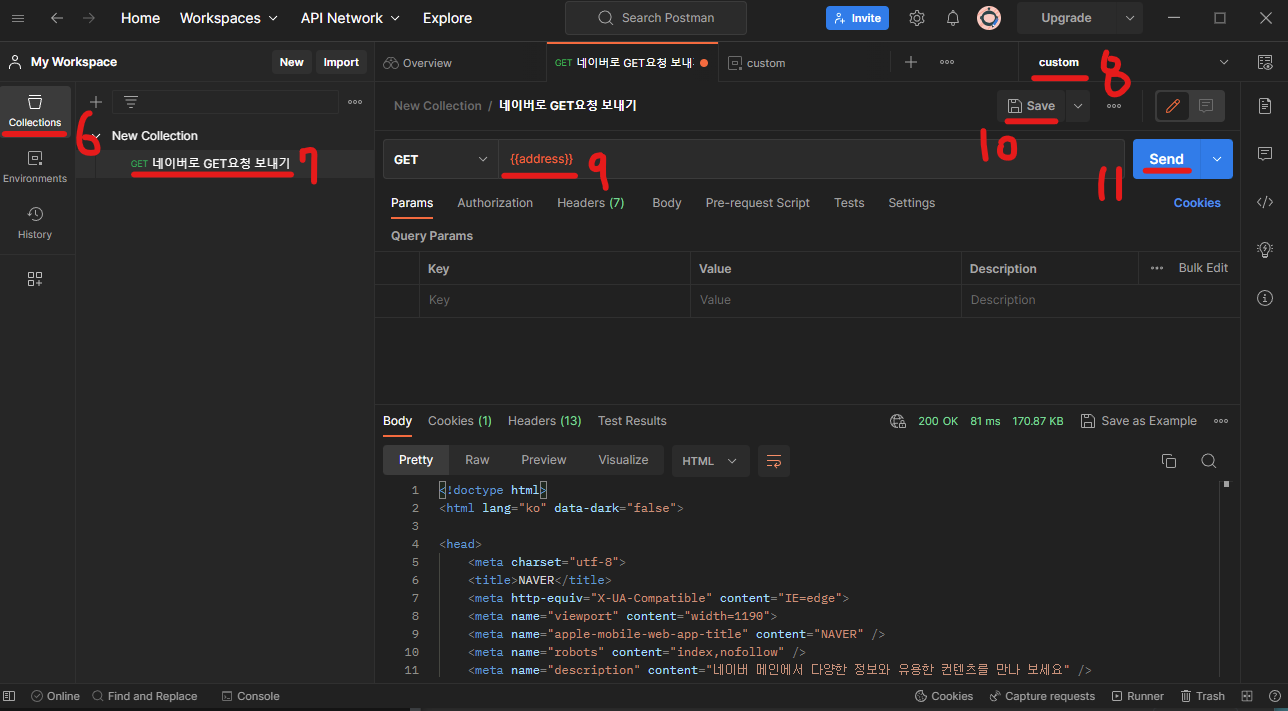1288x711 pixels.
Task: Go back with the left arrow
Action: [57, 18]
